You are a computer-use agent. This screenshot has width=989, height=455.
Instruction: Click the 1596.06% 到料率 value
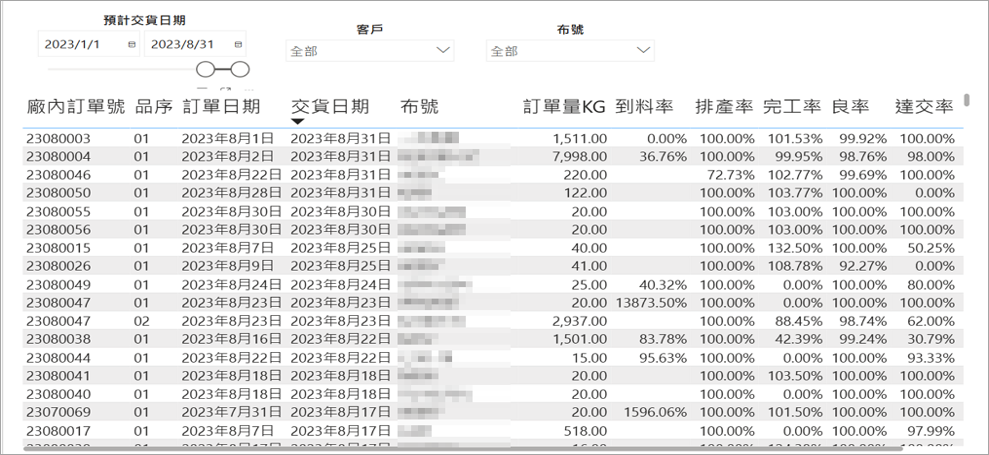[x=655, y=413]
